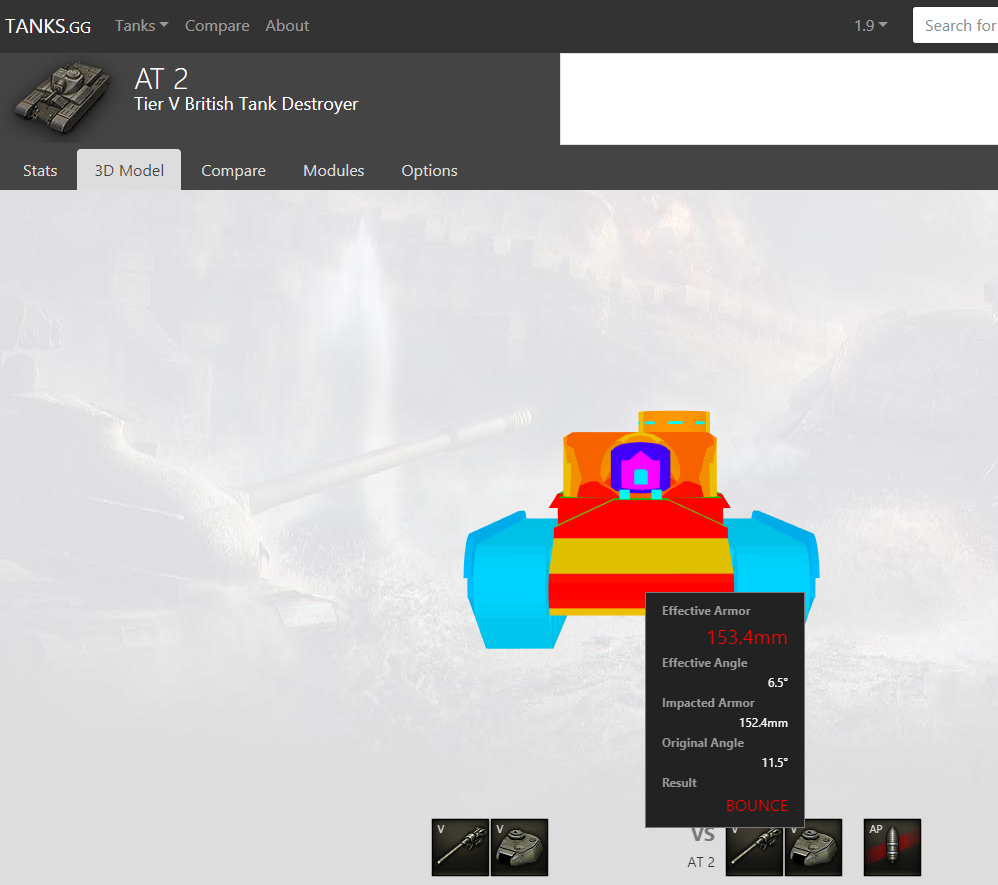Open the Options tab

(x=430, y=170)
